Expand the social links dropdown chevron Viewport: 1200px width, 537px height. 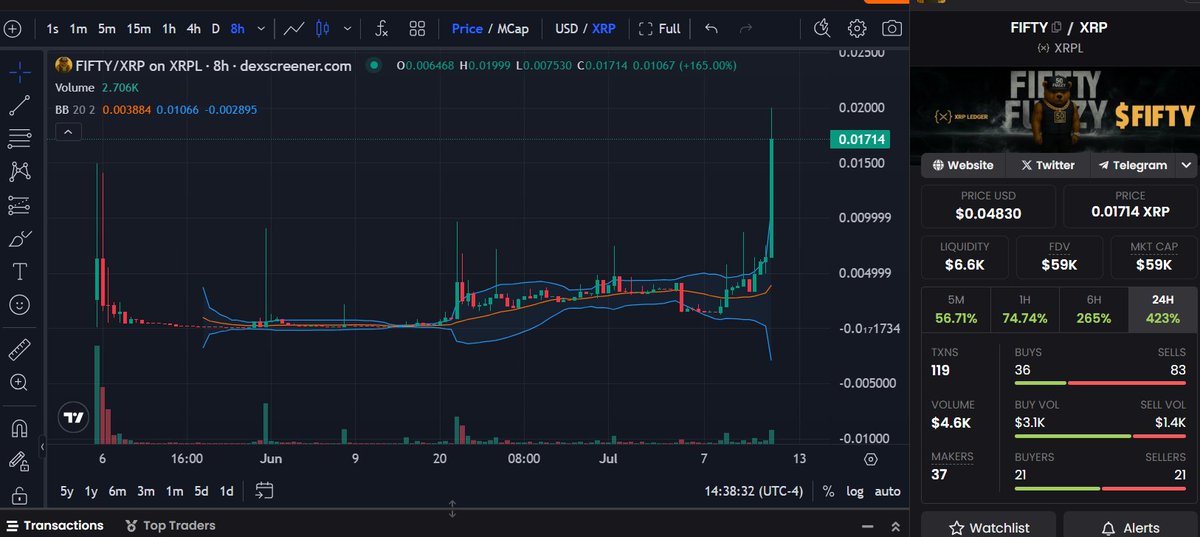[1186, 165]
